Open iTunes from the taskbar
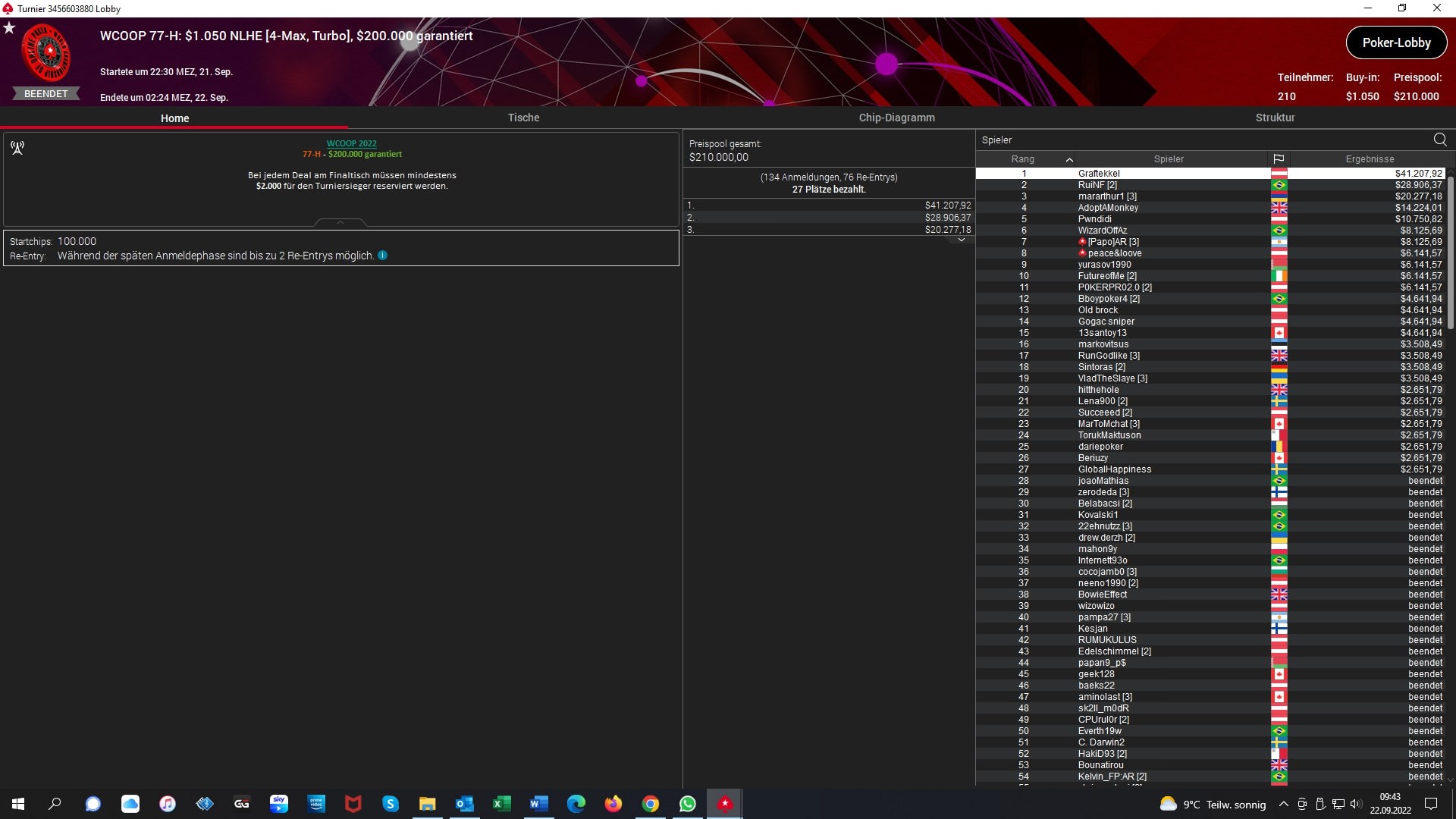The image size is (1456, 819). point(168,804)
